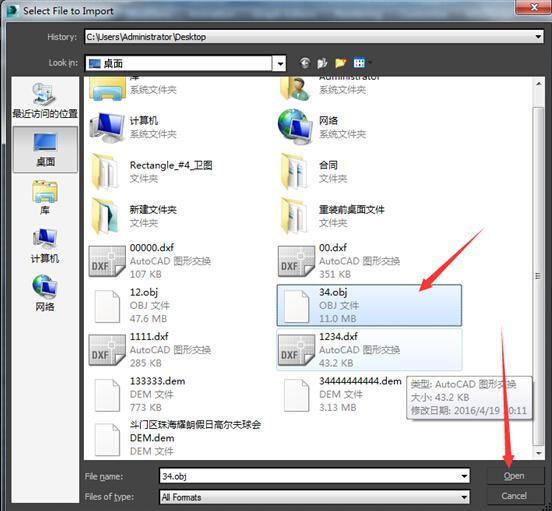Viewport: 552px width, 511px height.
Task: Click the go back navigation icon
Action: coord(305,63)
